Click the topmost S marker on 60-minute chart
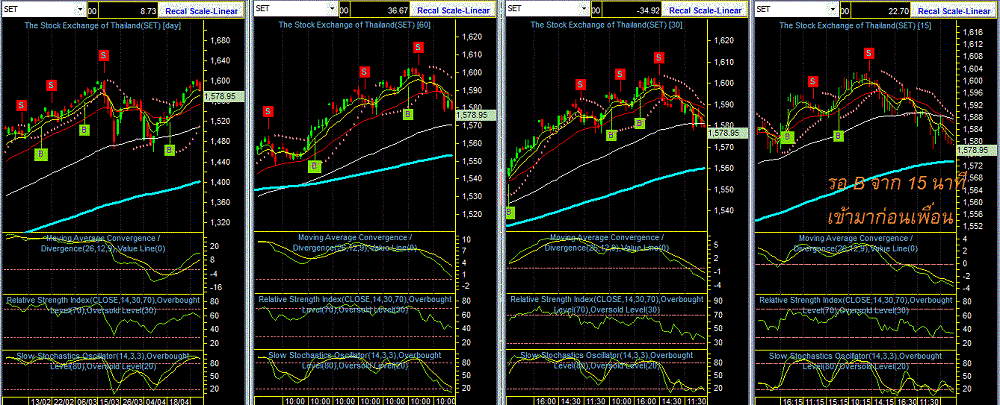 pyautogui.click(x=418, y=47)
